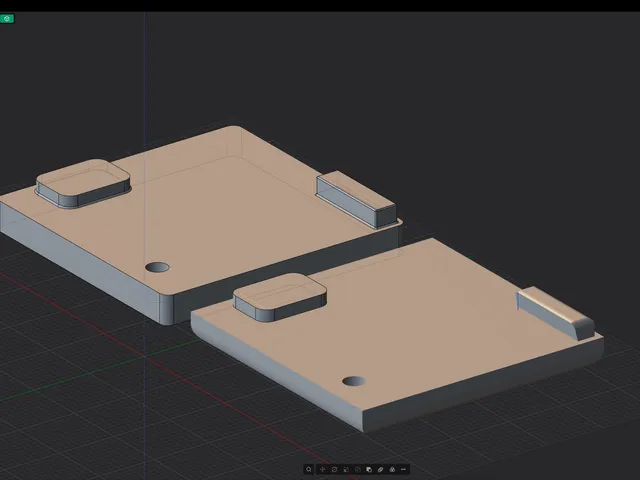Image resolution: width=640 pixels, height=480 pixels.
Task: Select the rounded pocket on the upper plate
Action: click(x=83, y=183)
